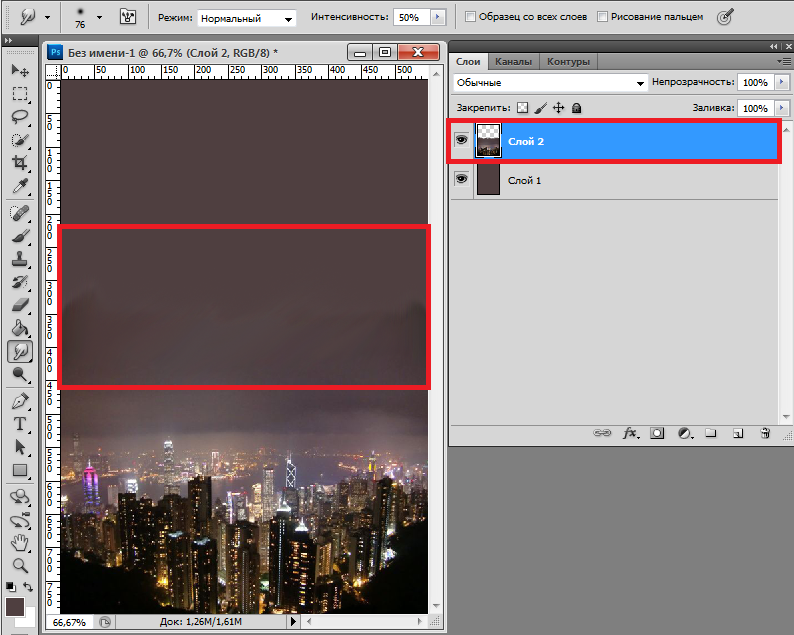The width and height of the screenshot is (794, 635).
Task: Delete layer using the trash icon
Action: coord(765,434)
